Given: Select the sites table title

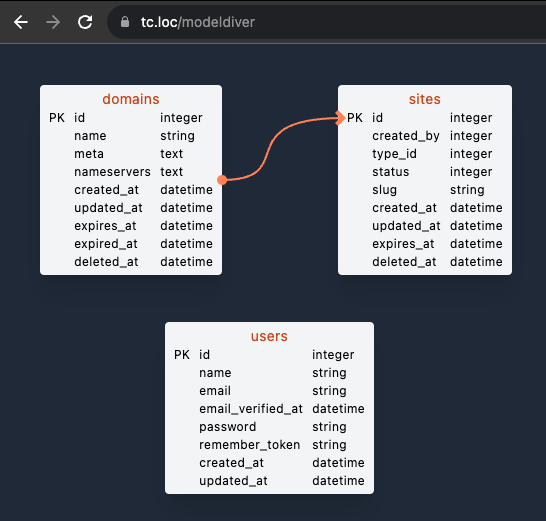Looking at the screenshot, I should (424, 99).
